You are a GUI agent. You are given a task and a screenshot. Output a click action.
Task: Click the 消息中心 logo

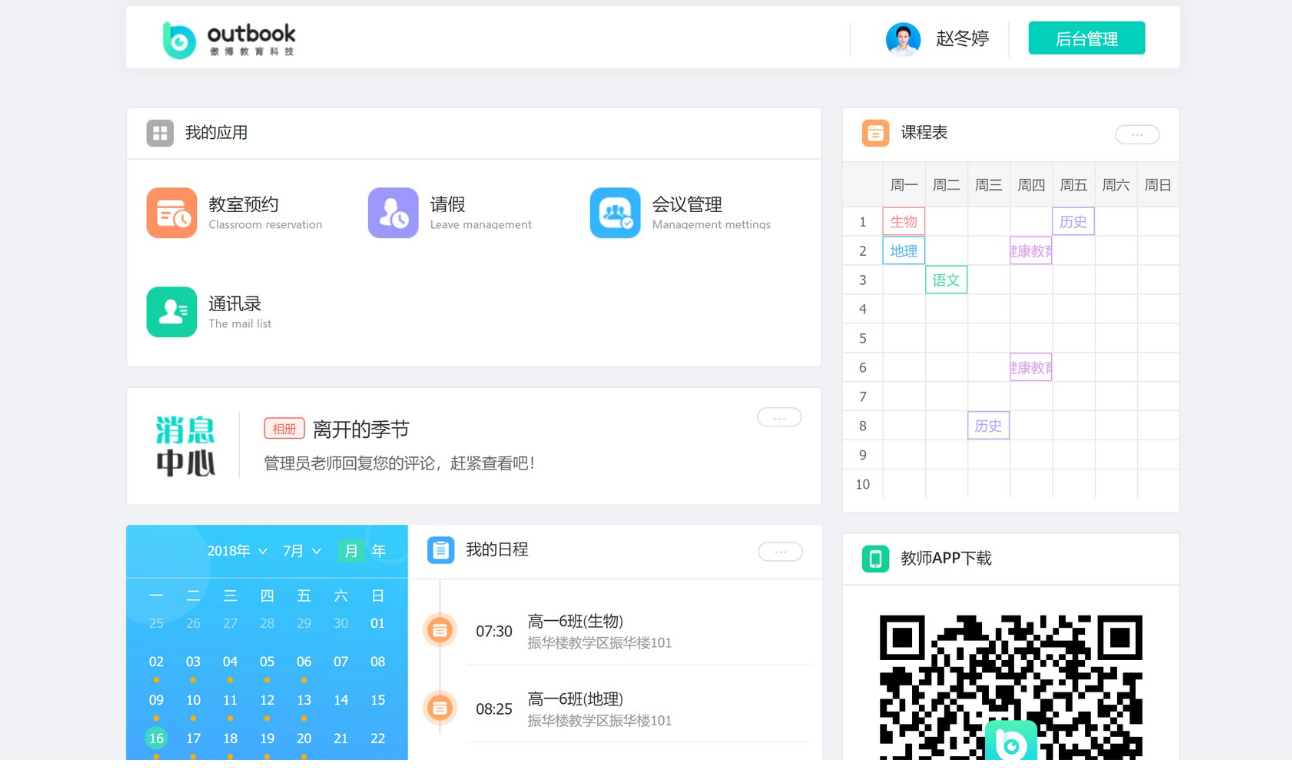pos(186,446)
